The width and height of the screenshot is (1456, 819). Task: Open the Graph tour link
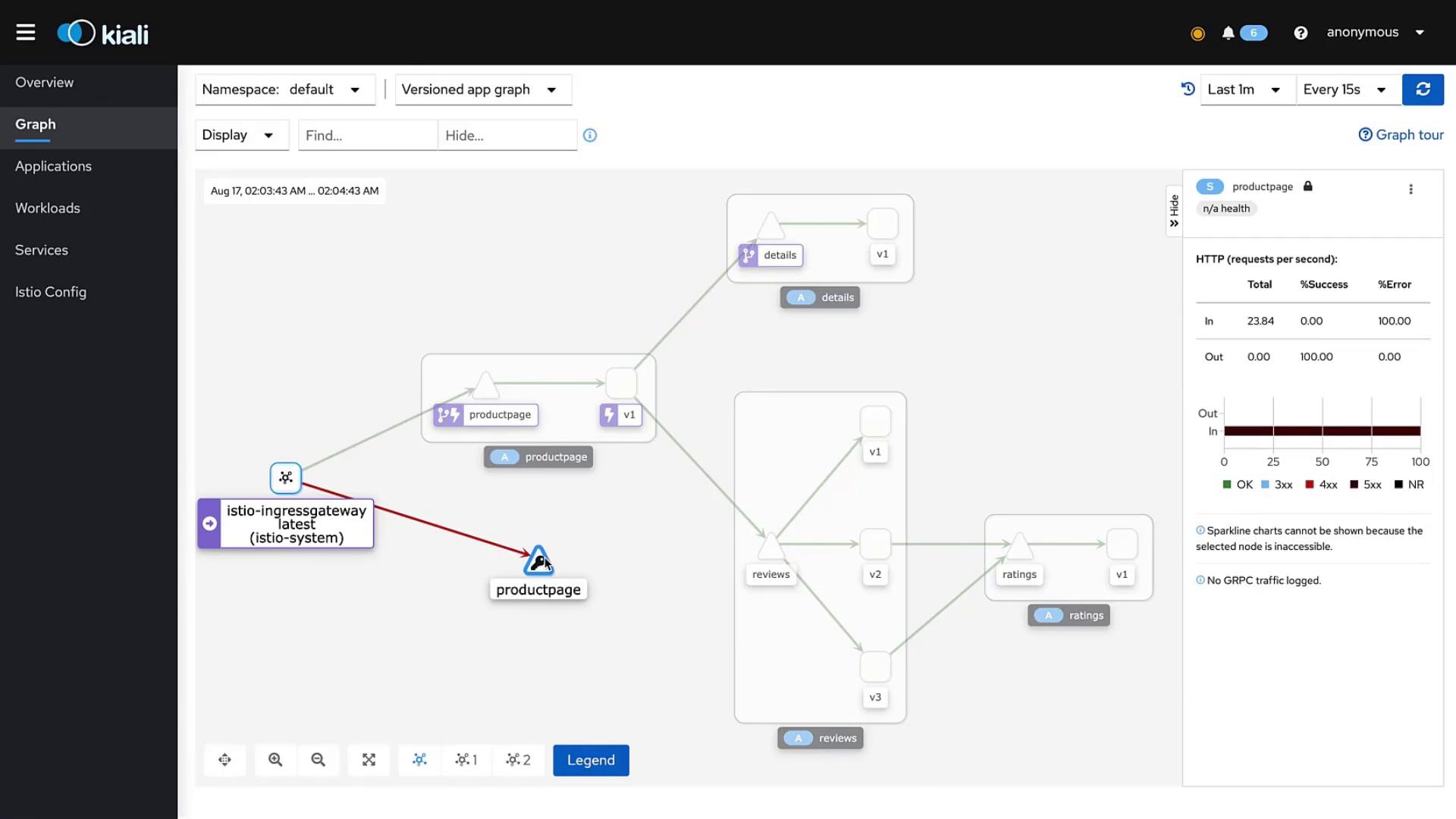tap(1401, 135)
